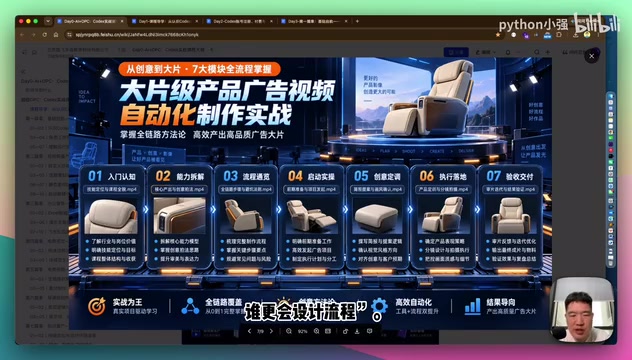Screen dimensions: 632x360
Task: Close the Day3 browser tab
Action: [346, 21]
